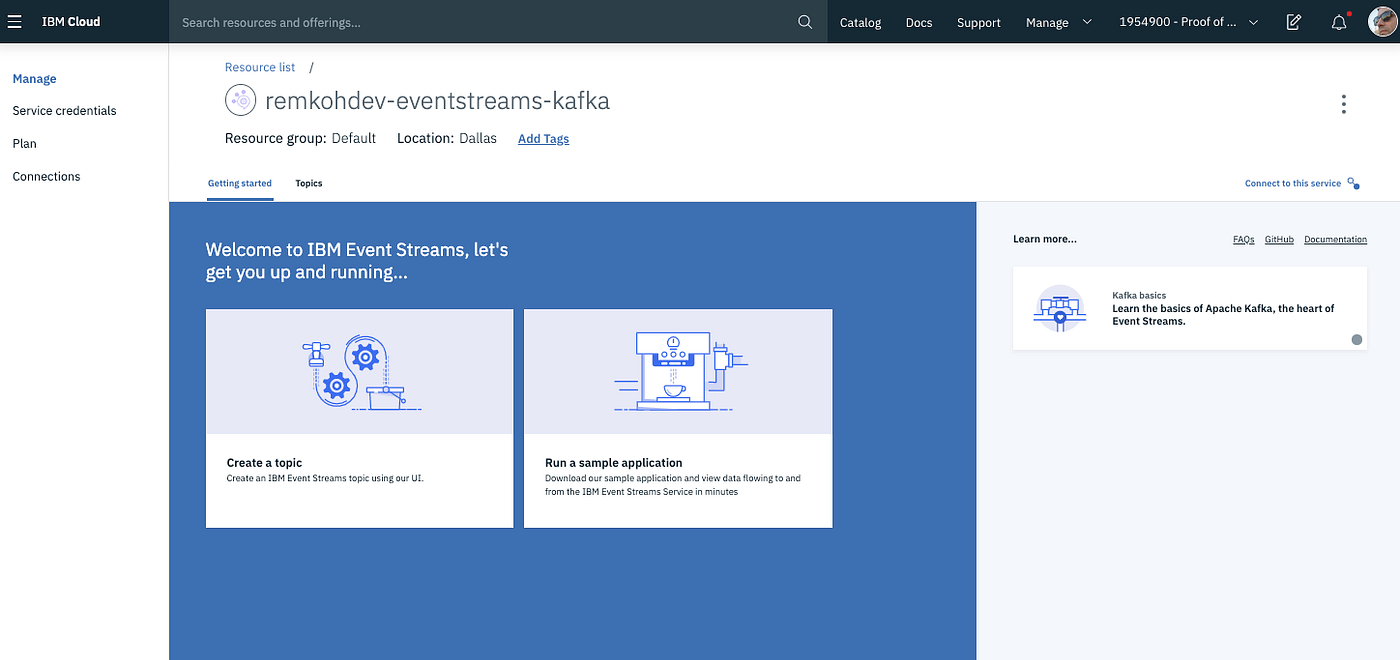Click the search magnifier icon
Screen dimensions: 1400x660
805,21
